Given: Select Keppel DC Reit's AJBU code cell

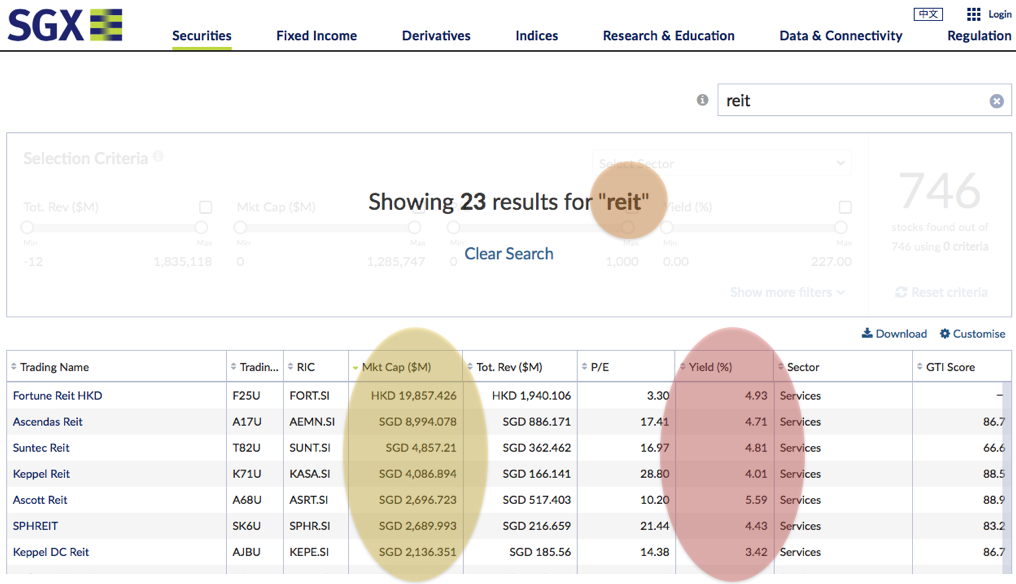Looking at the screenshot, I should point(255,552).
